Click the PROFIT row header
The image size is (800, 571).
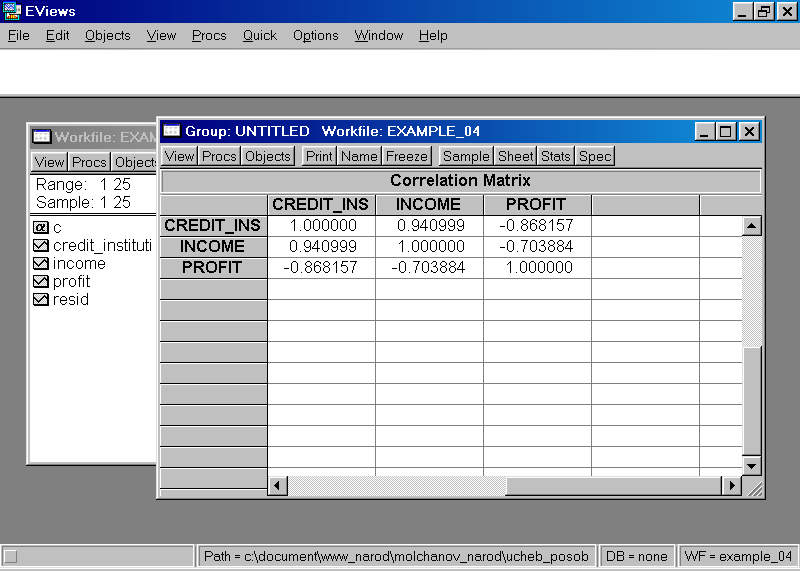[213, 267]
